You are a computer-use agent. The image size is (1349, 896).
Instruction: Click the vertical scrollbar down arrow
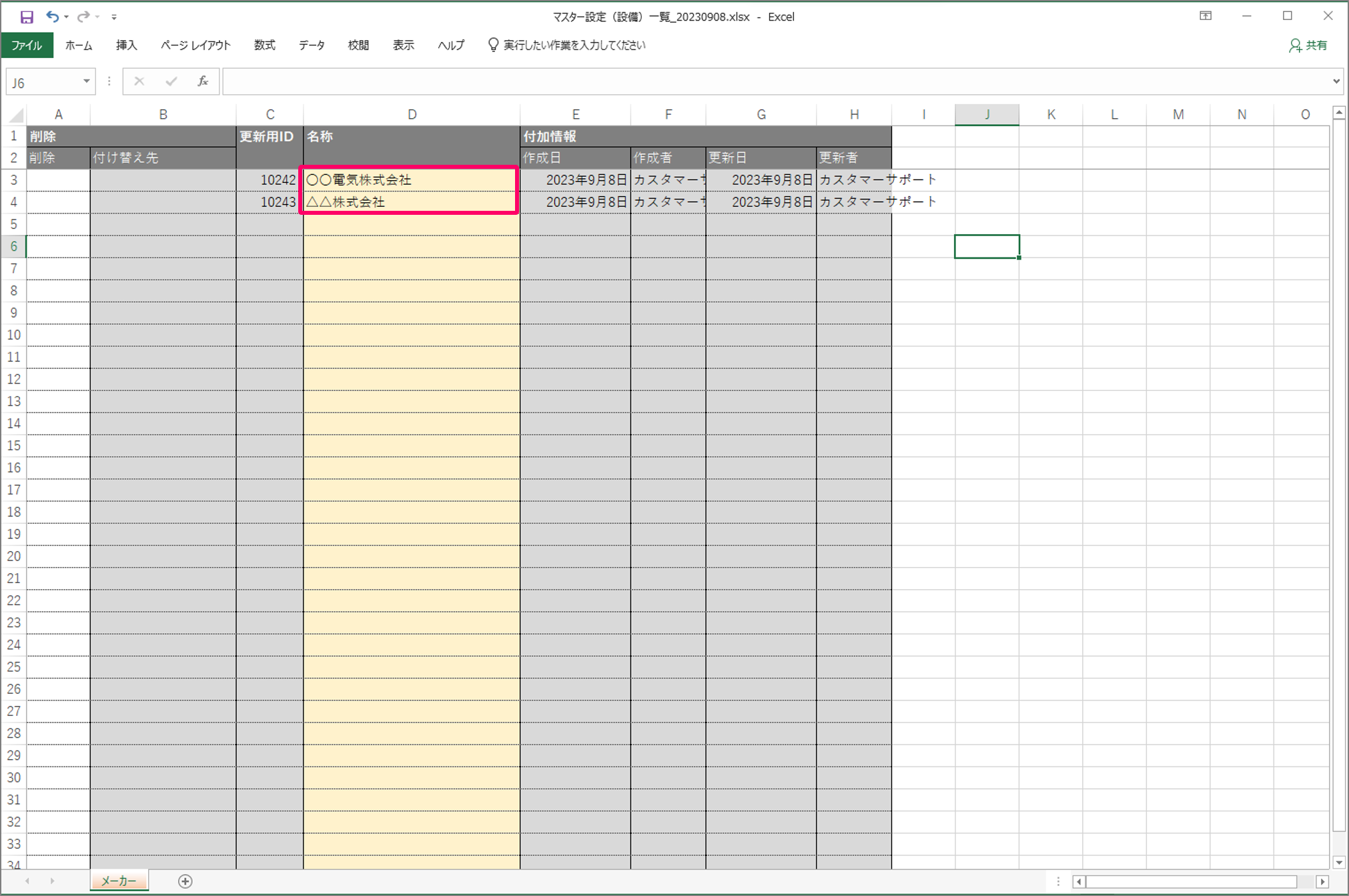click(1338, 863)
